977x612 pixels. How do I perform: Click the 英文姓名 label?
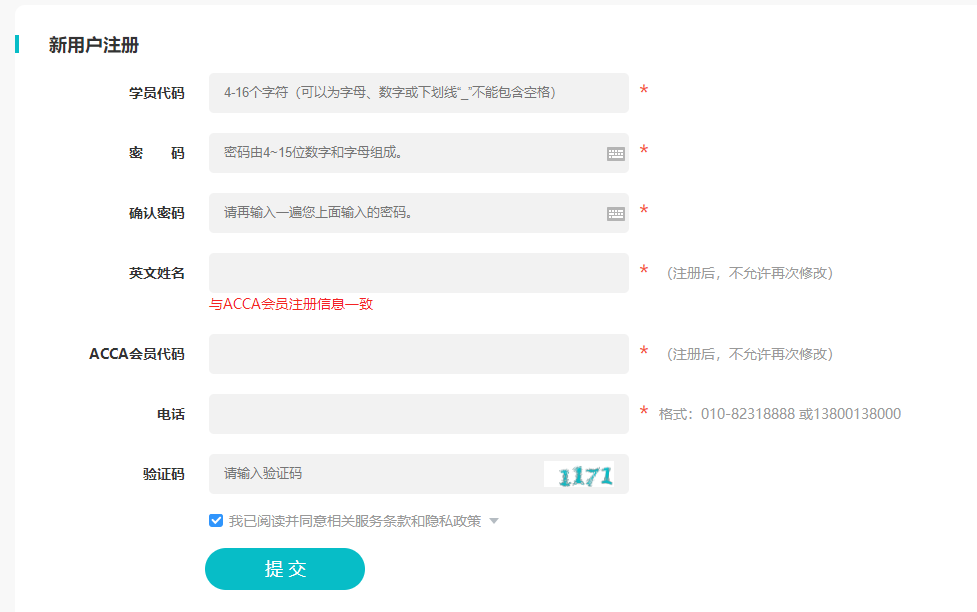tap(157, 273)
